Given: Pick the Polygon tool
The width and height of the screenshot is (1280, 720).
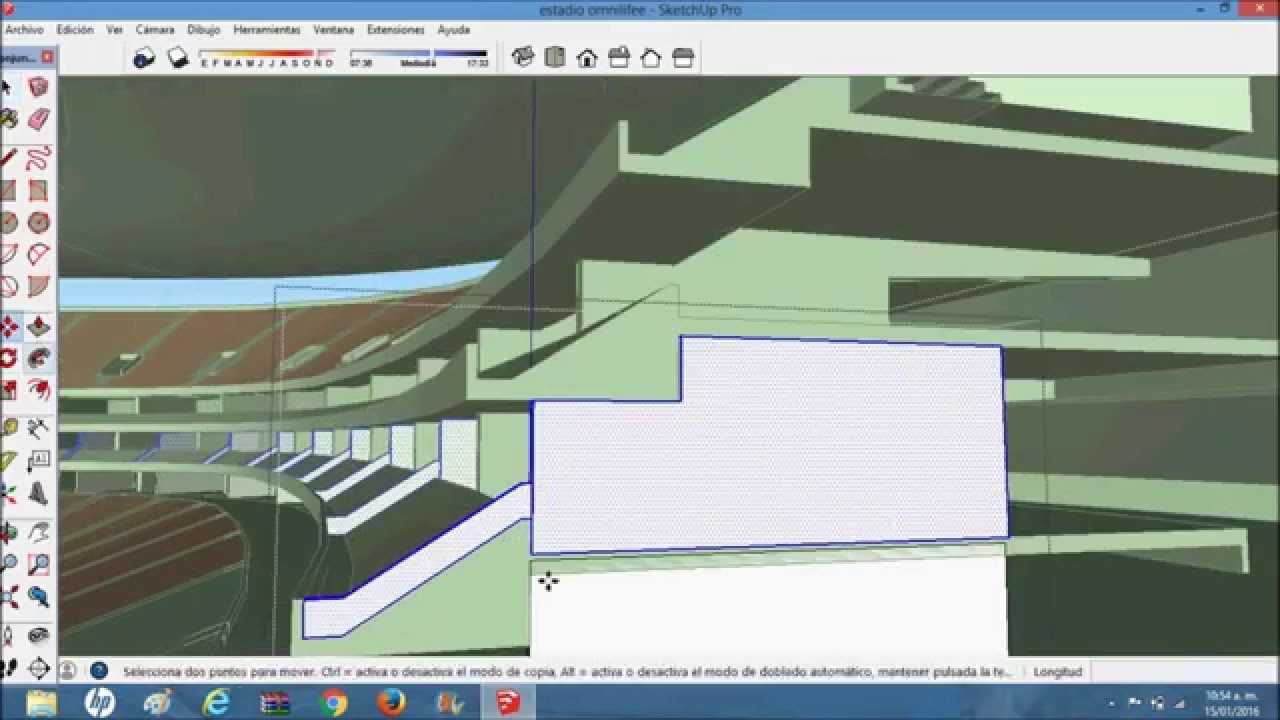Looking at the screenshot, I should point(39,222).
